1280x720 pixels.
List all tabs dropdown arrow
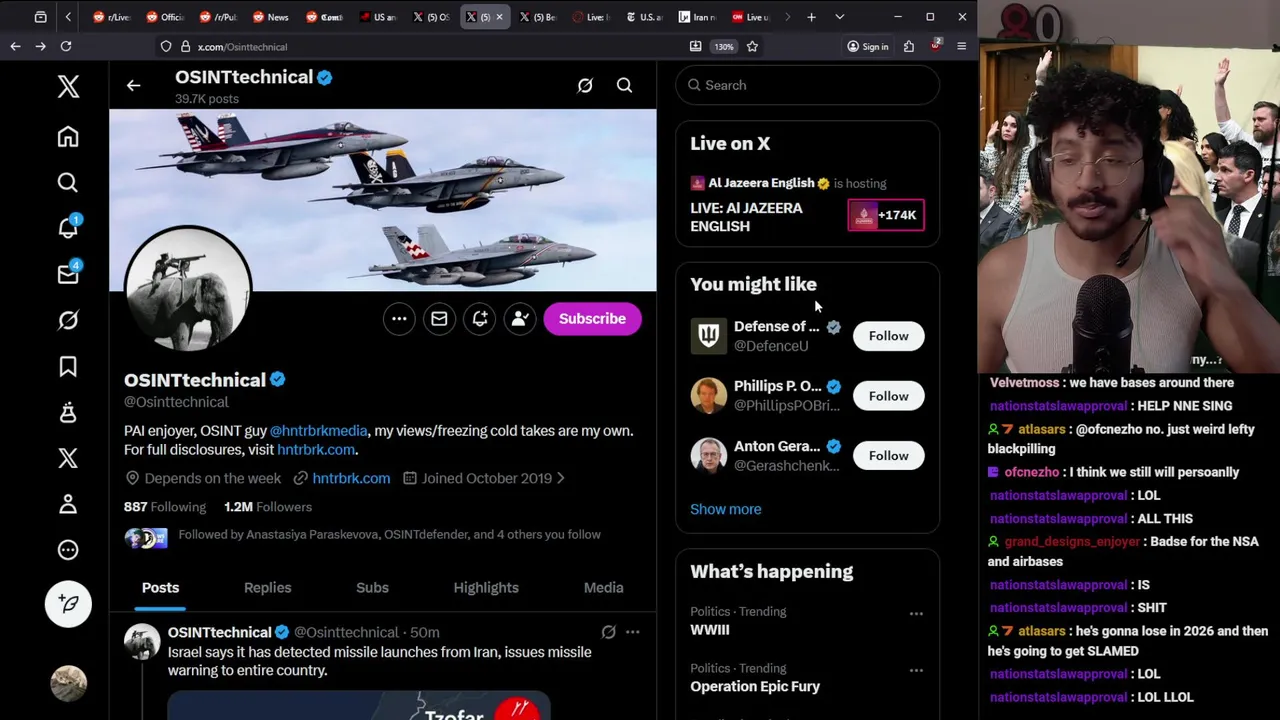click(x=839, y=17)
